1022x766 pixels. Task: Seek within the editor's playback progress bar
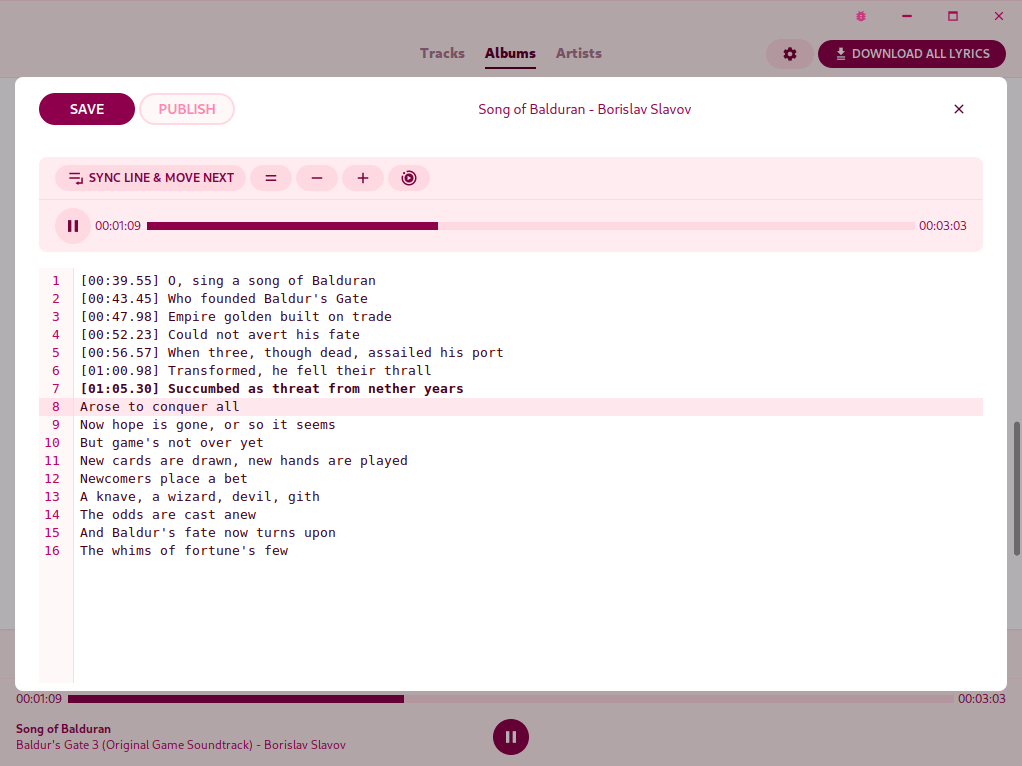point(530,226)
